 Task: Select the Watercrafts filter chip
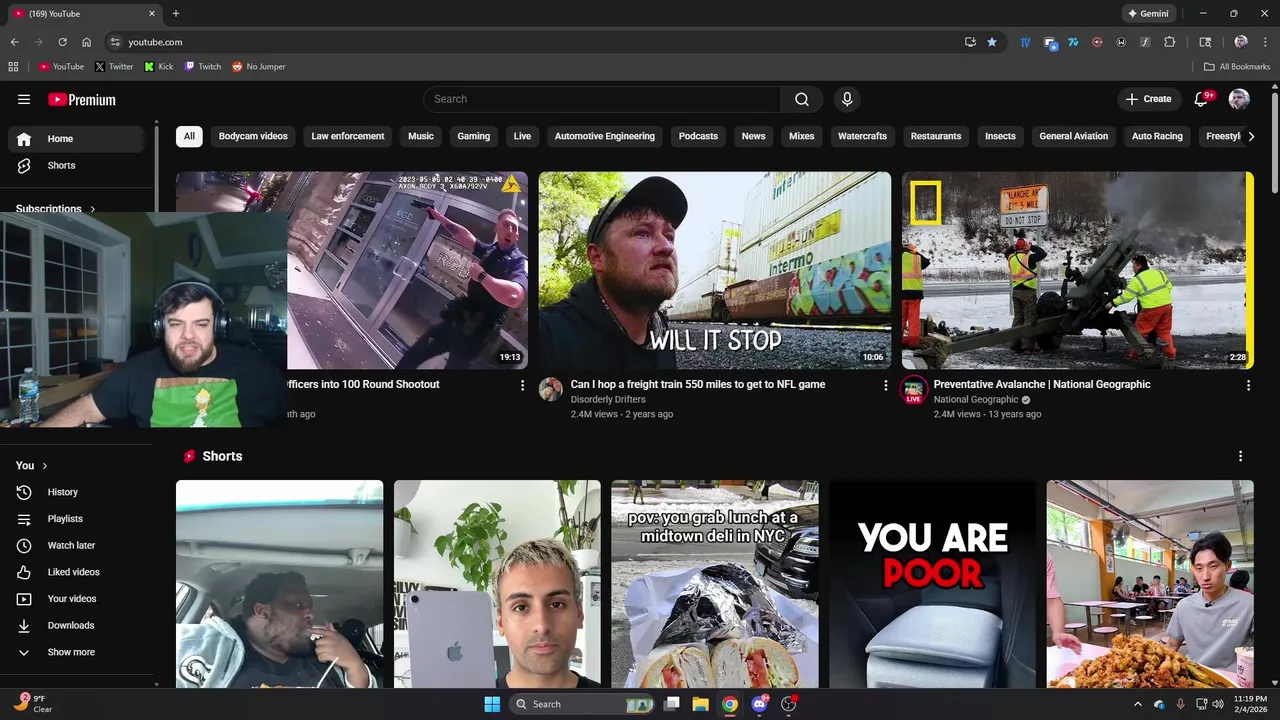863,136
